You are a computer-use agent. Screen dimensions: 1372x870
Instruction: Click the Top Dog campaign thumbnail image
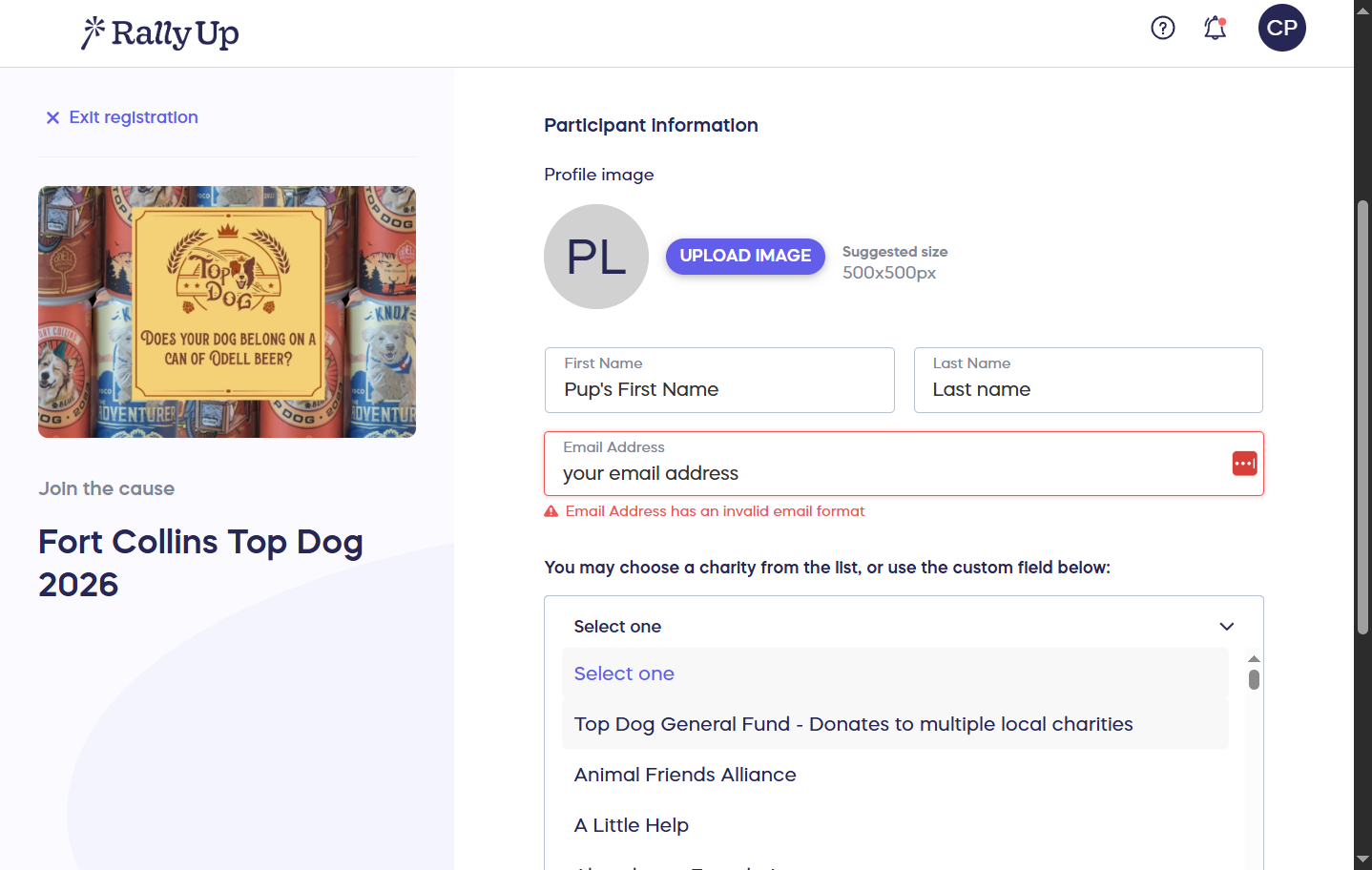tap(227, 312)
